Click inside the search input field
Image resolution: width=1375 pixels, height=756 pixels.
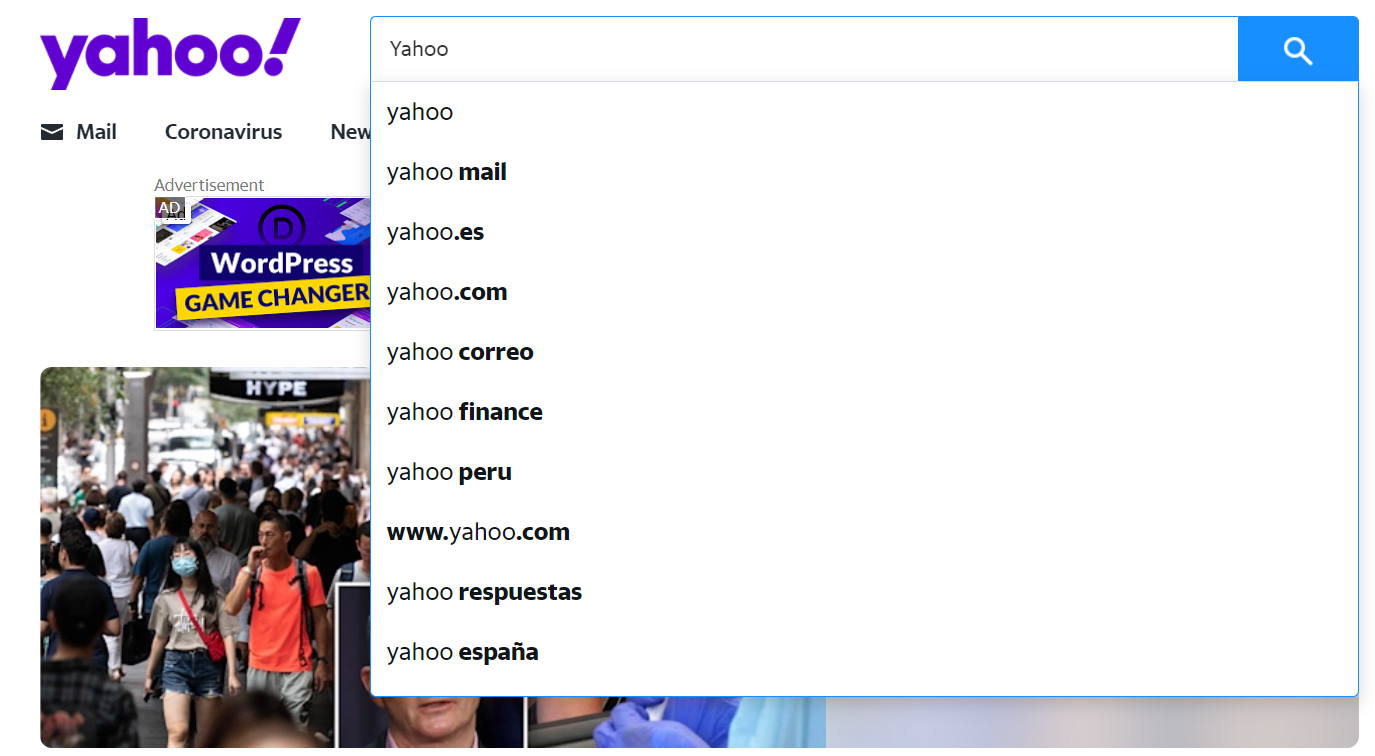(x=700, y=48)
